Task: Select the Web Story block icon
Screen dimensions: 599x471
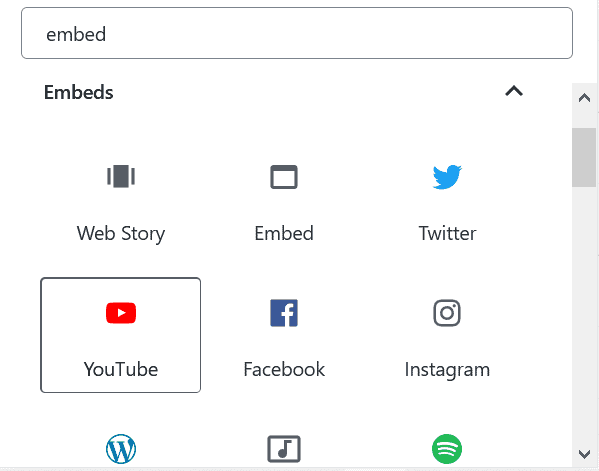Action: coord(121,176)
